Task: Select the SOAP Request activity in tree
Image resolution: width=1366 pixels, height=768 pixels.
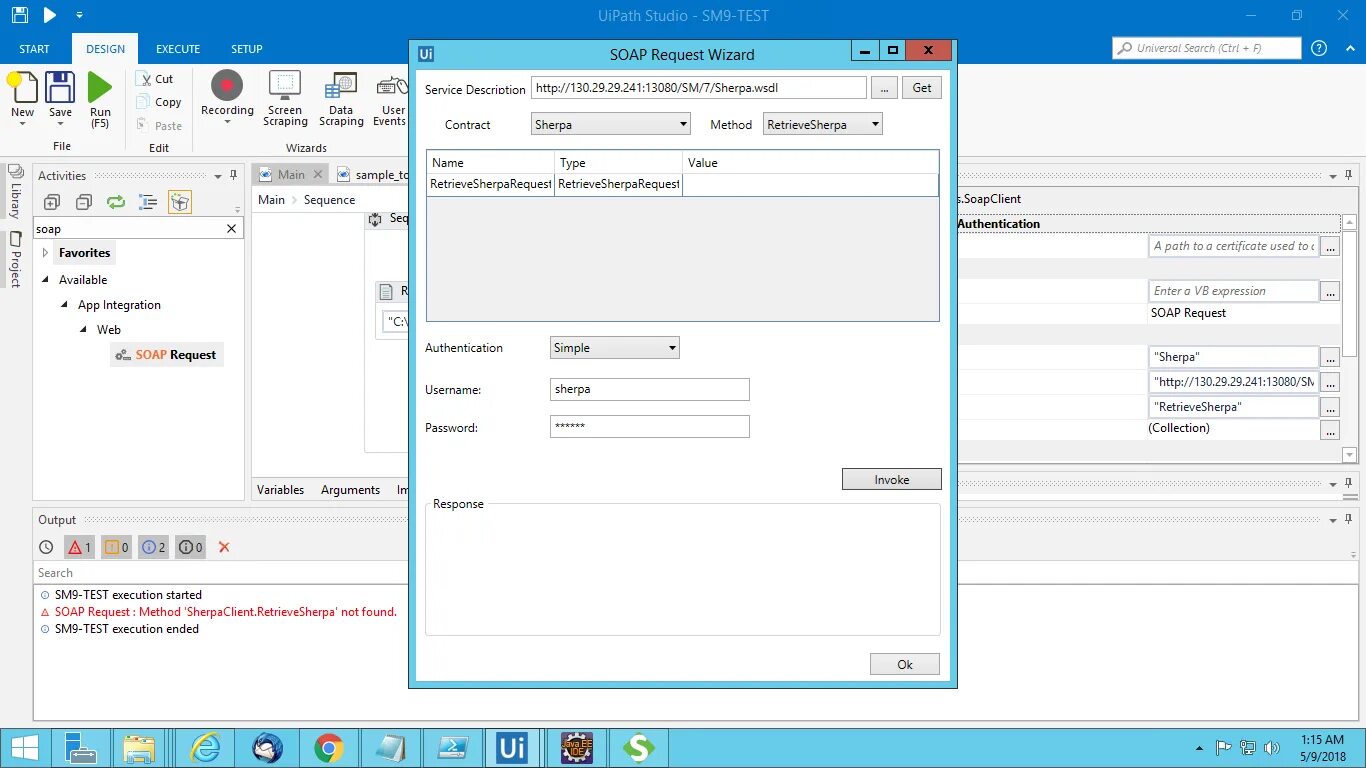Action: (x=166, y=355)
